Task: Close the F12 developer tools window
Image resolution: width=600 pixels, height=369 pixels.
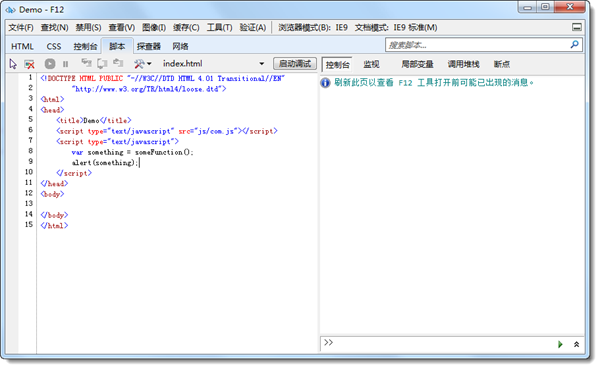Action: click(570, 7)
